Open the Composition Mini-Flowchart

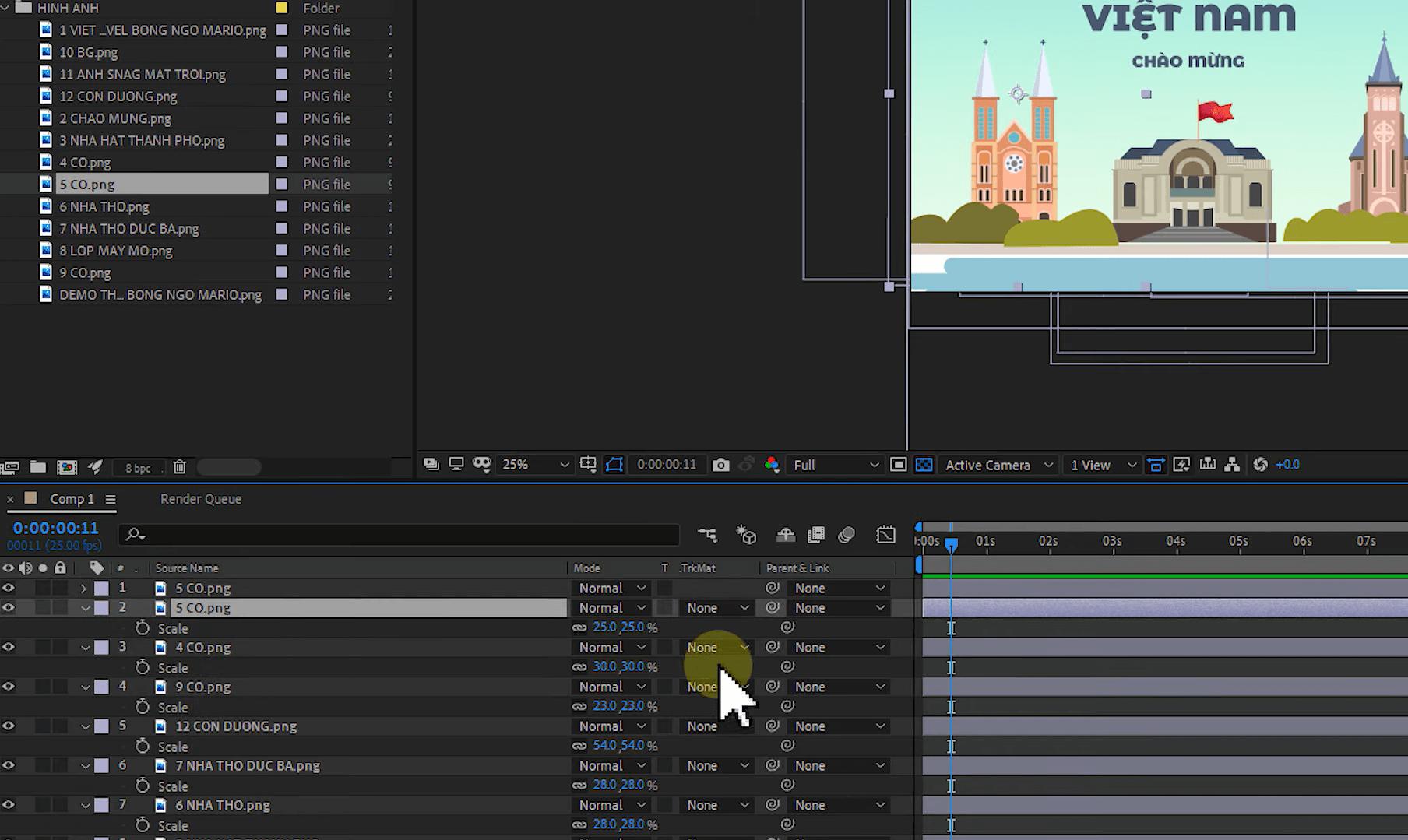coord(707,536)
